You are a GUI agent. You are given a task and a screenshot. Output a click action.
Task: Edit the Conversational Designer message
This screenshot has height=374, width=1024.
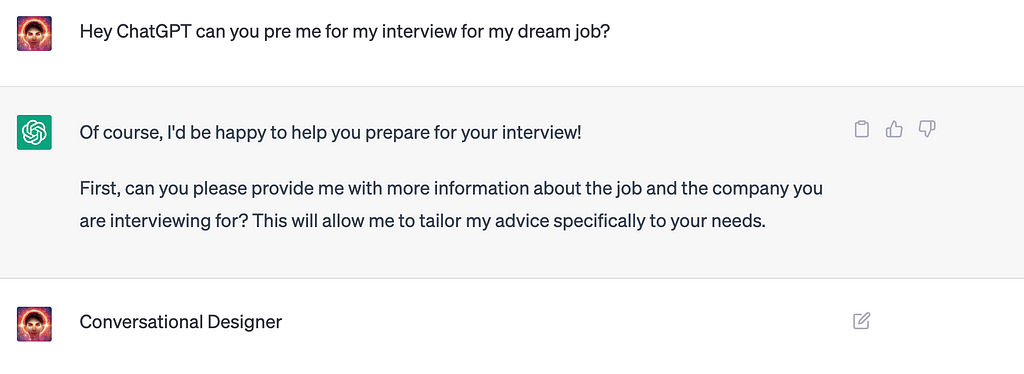(861, 321)
